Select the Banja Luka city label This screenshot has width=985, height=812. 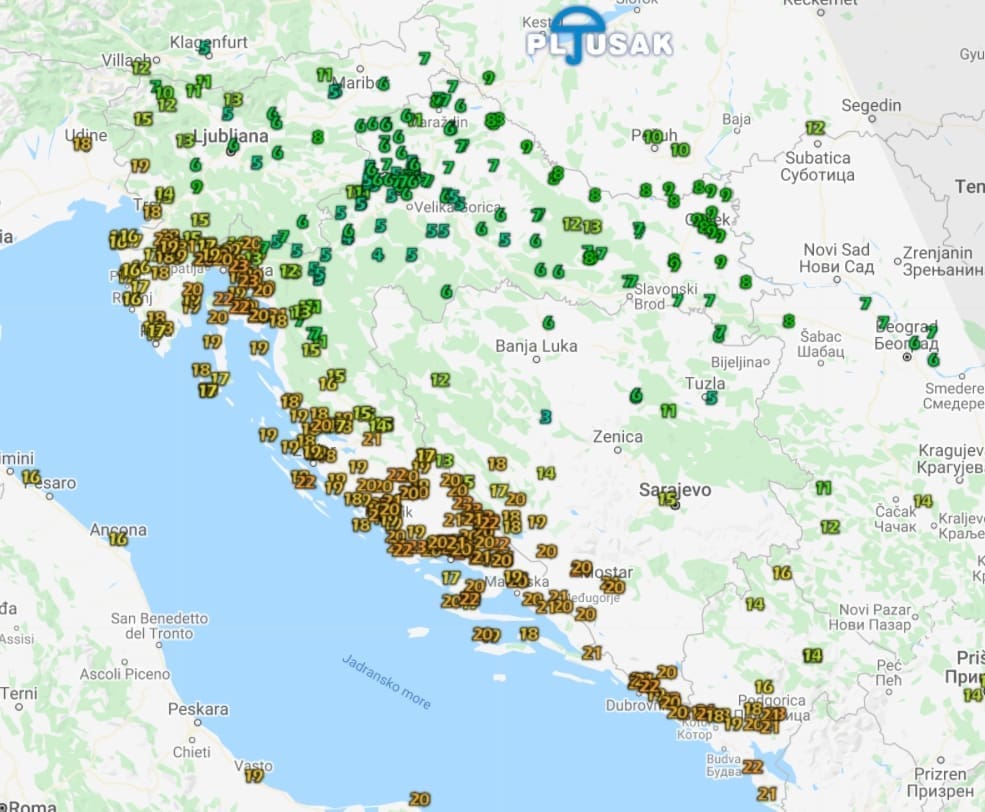coord(536,347)
